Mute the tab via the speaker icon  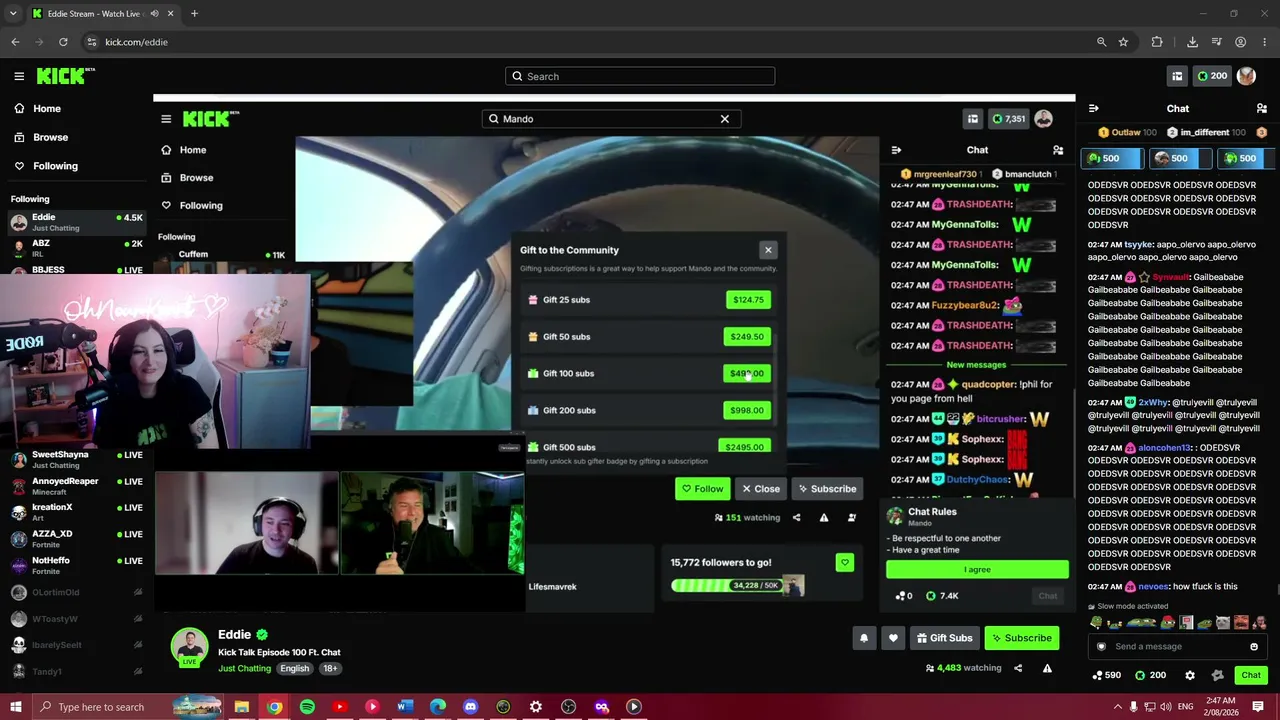pyautogui.click(x=155, y=14)
